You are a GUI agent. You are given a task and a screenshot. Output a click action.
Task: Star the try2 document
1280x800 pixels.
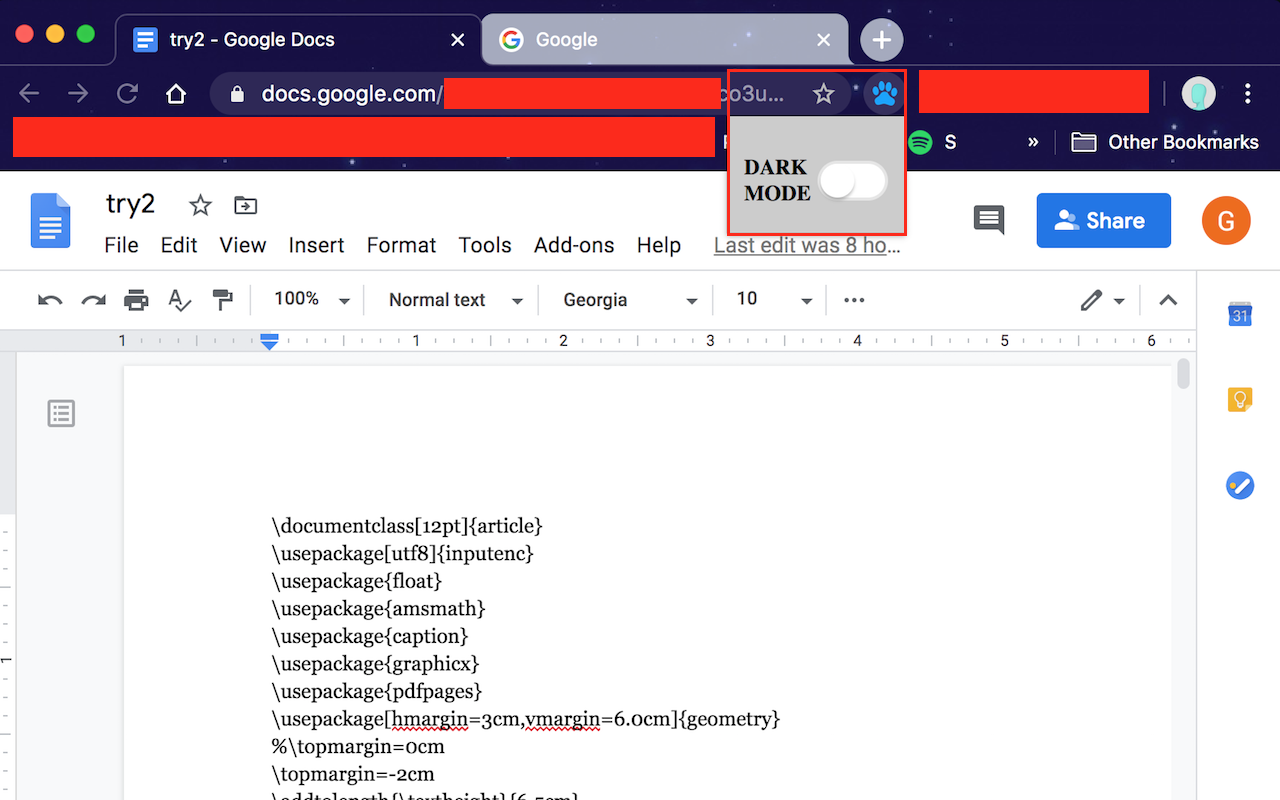[x=199, y=204]
